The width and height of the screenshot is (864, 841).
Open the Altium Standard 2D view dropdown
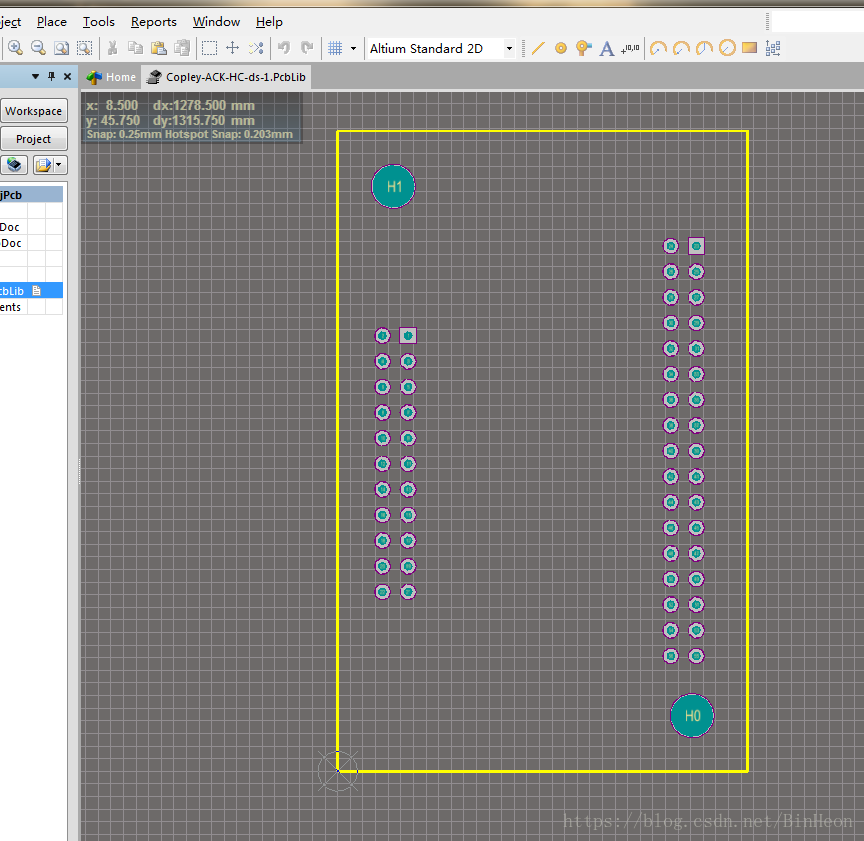point(509,48)
